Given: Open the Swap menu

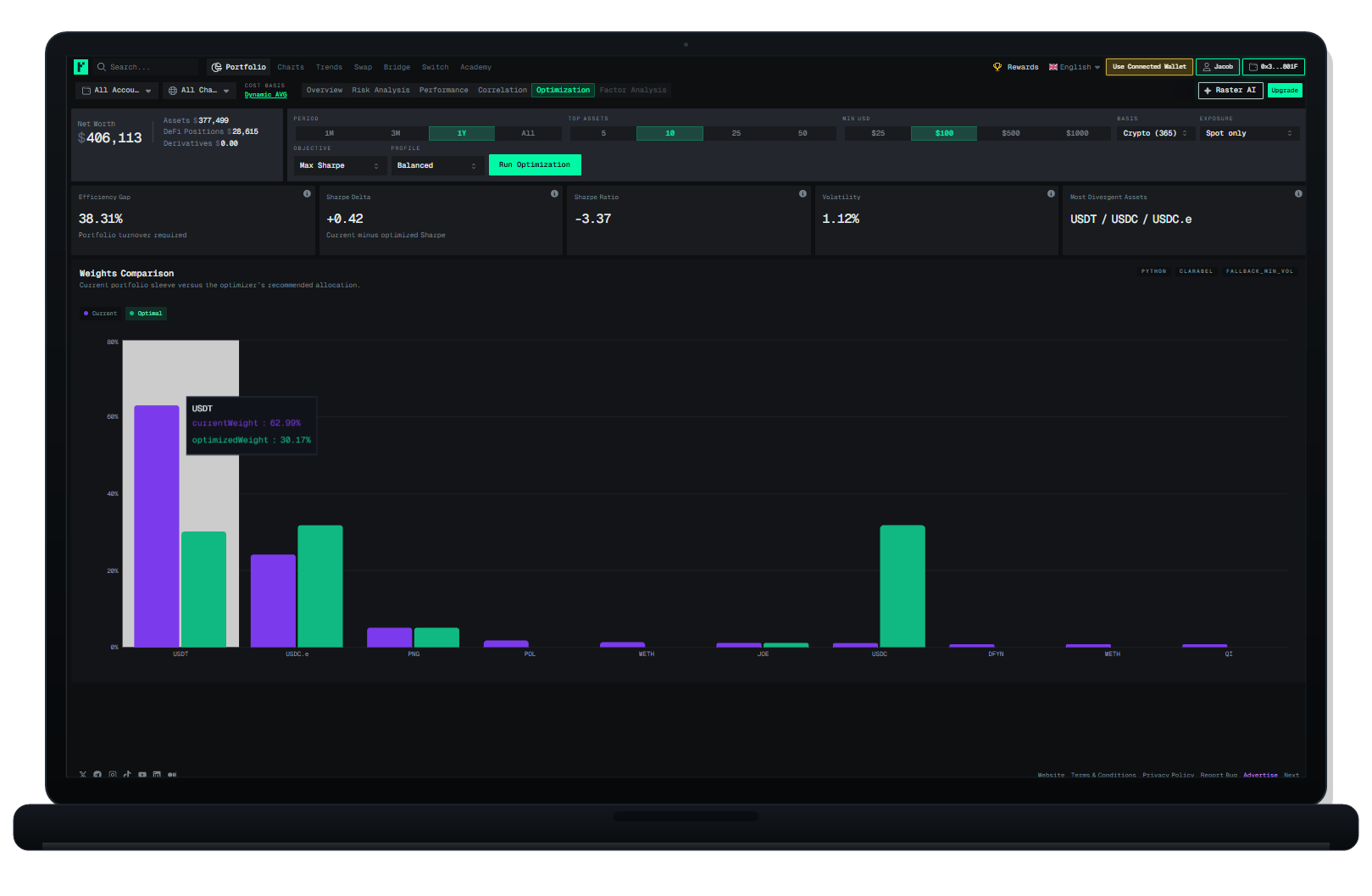Looking at the screenshot, I should pos(363,67).
